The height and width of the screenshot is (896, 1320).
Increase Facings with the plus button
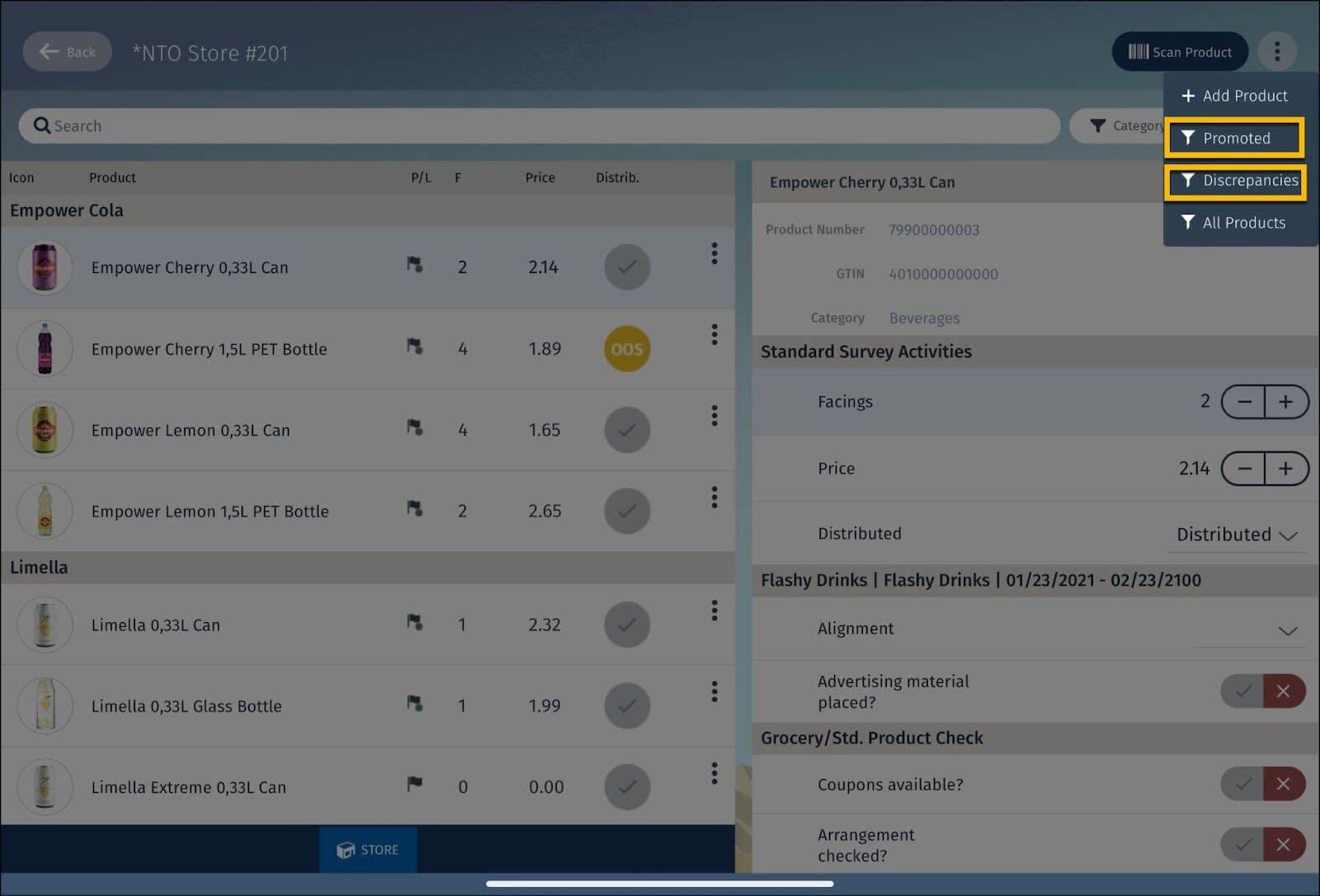[x=1286, y=402]
